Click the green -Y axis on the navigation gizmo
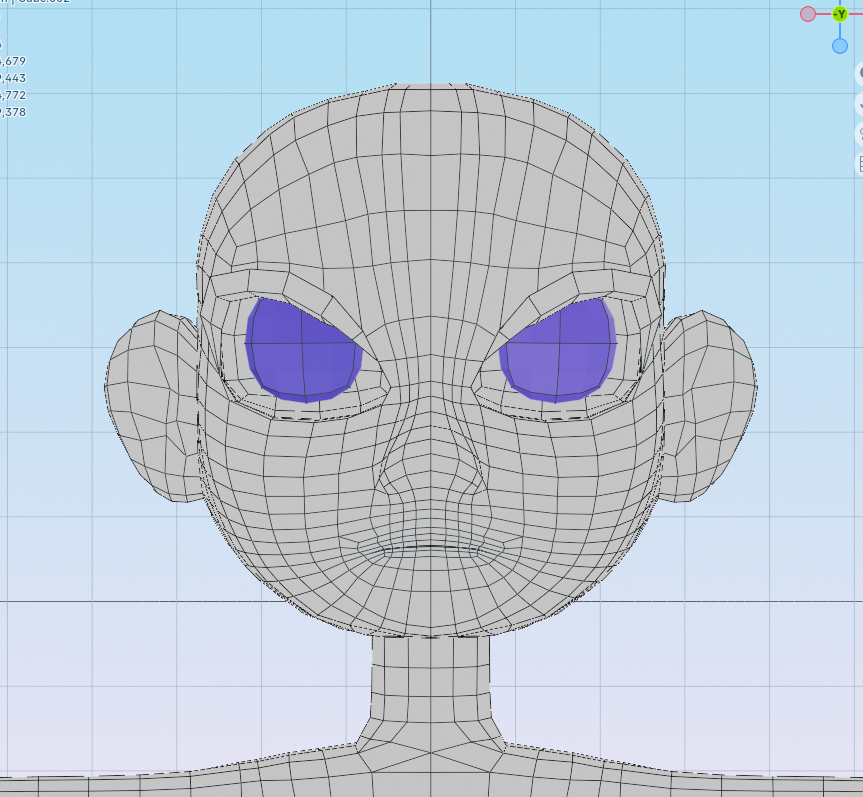 [840, 14]
